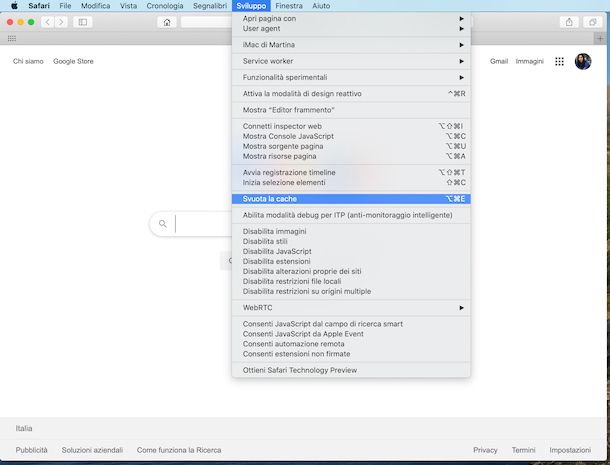
Task: Open the Soluzioni aziendali footer link
Action: click(x=92, y=450)
